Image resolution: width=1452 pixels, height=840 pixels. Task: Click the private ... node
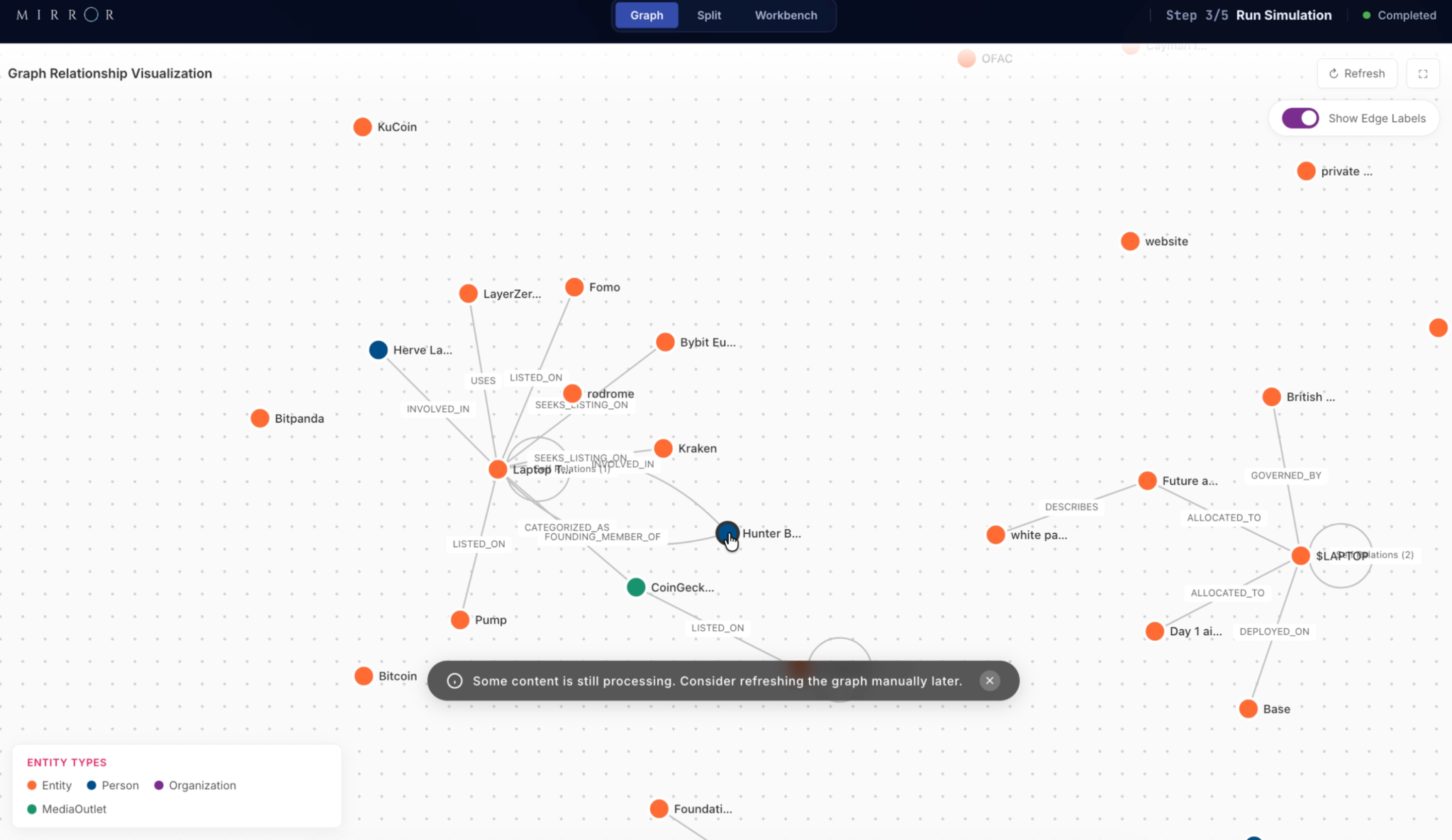(1306, 171)
